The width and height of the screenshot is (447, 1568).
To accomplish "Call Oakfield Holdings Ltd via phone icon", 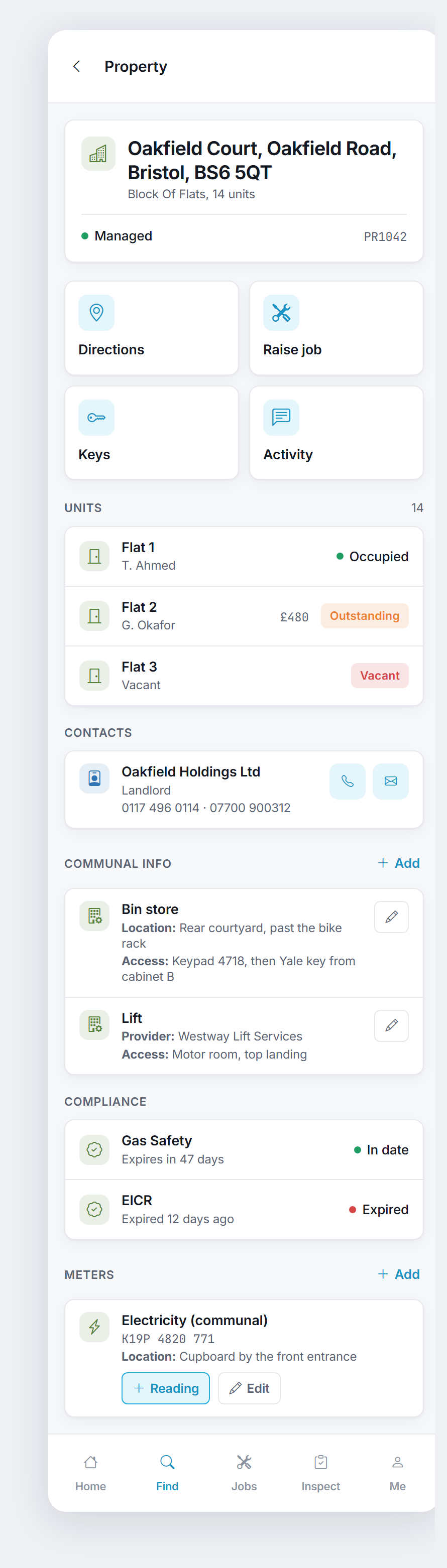I will click(x=347, y=781).
